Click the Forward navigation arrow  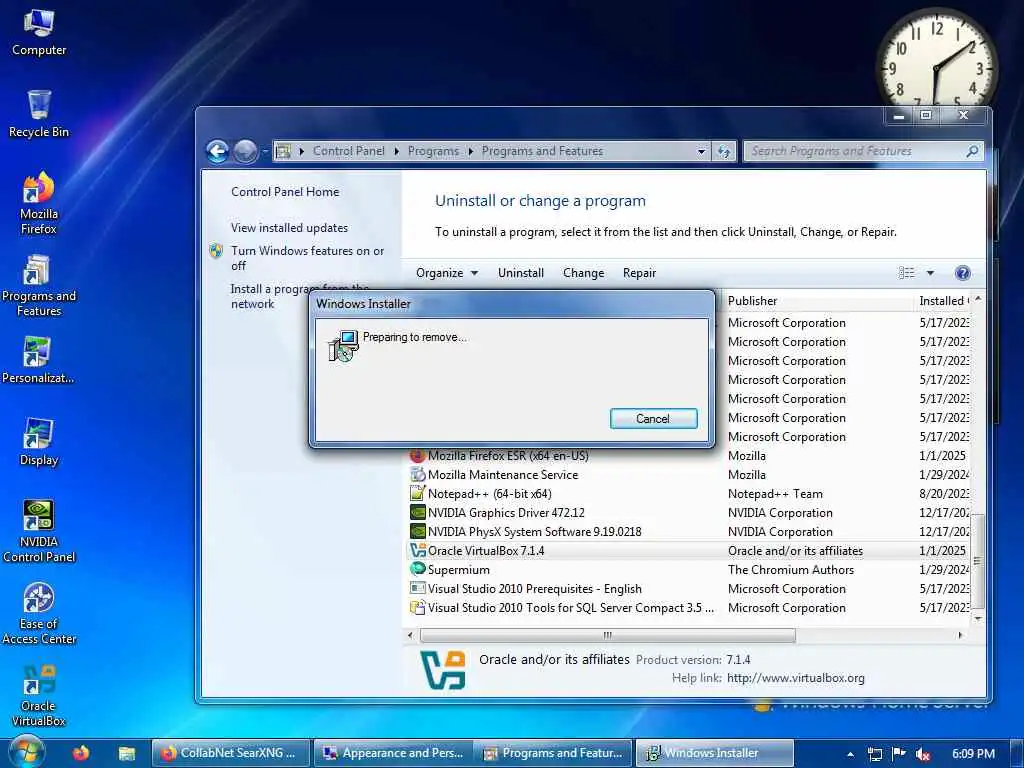pos(245,151)
